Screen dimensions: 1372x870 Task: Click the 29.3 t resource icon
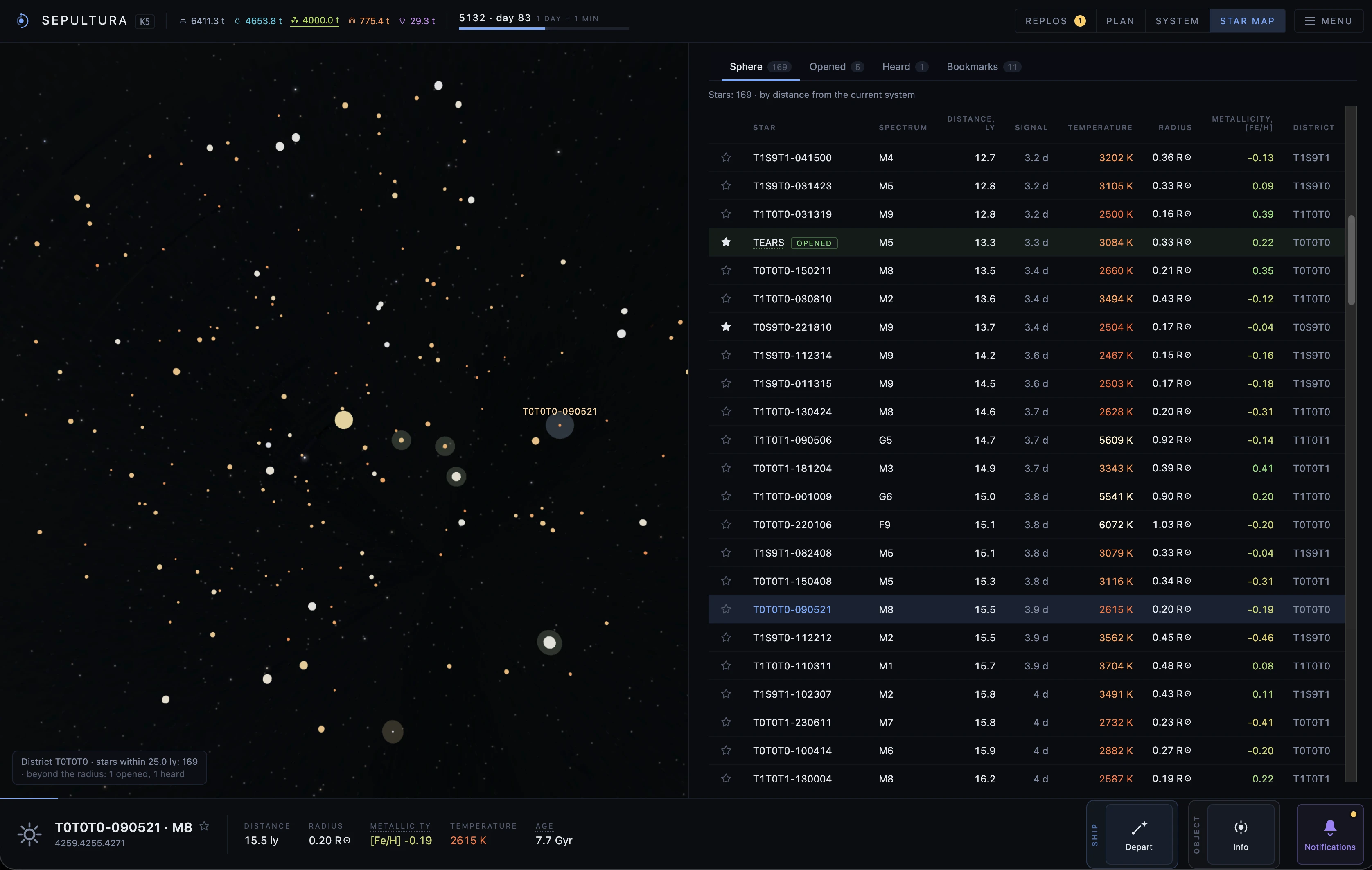(402, 21)
